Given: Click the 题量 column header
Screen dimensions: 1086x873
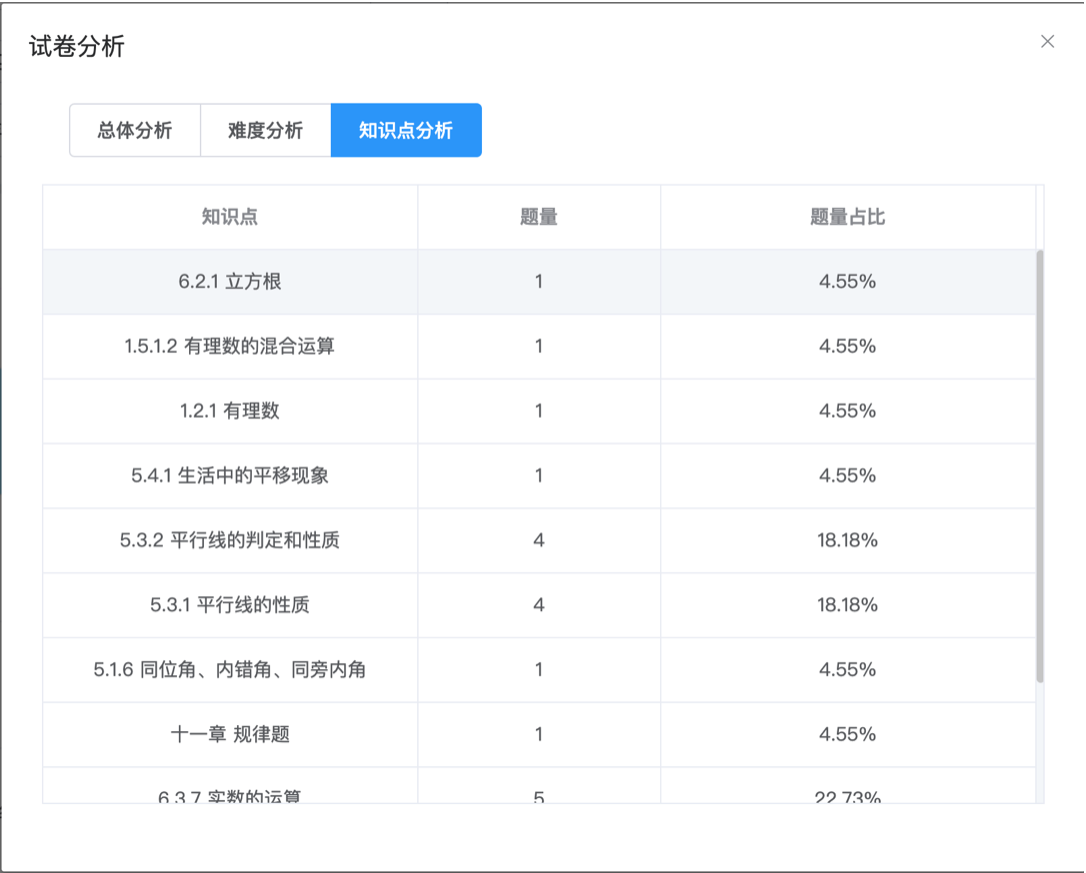Looking at the screenshot, I should (539, 217).
